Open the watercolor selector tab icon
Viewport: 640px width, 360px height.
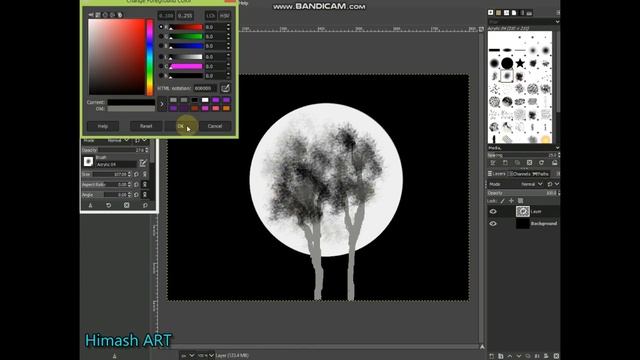(x=105, y=15)
